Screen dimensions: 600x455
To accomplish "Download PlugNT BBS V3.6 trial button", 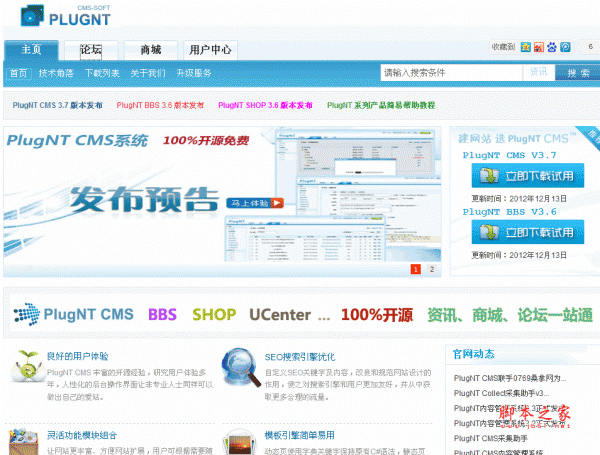I will pos(528,232).
